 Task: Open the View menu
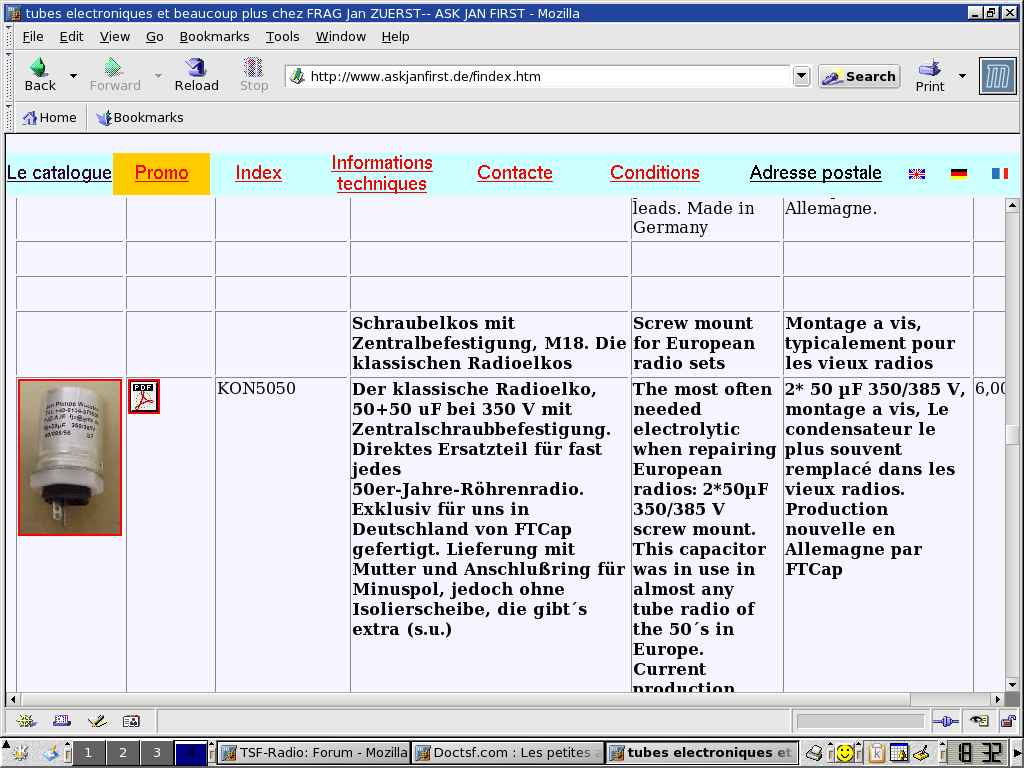[x=114, y=37]
